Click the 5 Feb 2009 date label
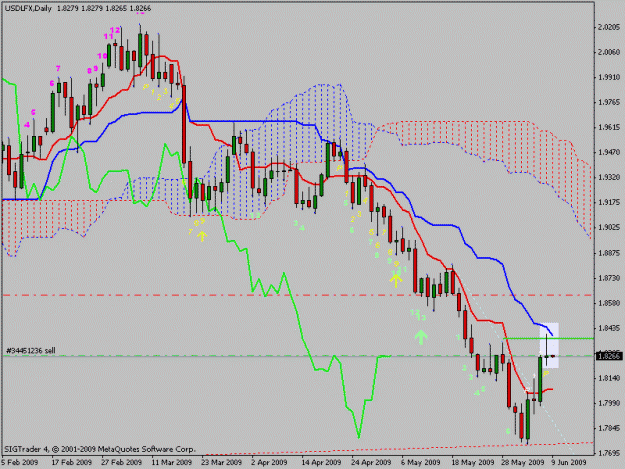The image size is (625, 469). point(20,462)
